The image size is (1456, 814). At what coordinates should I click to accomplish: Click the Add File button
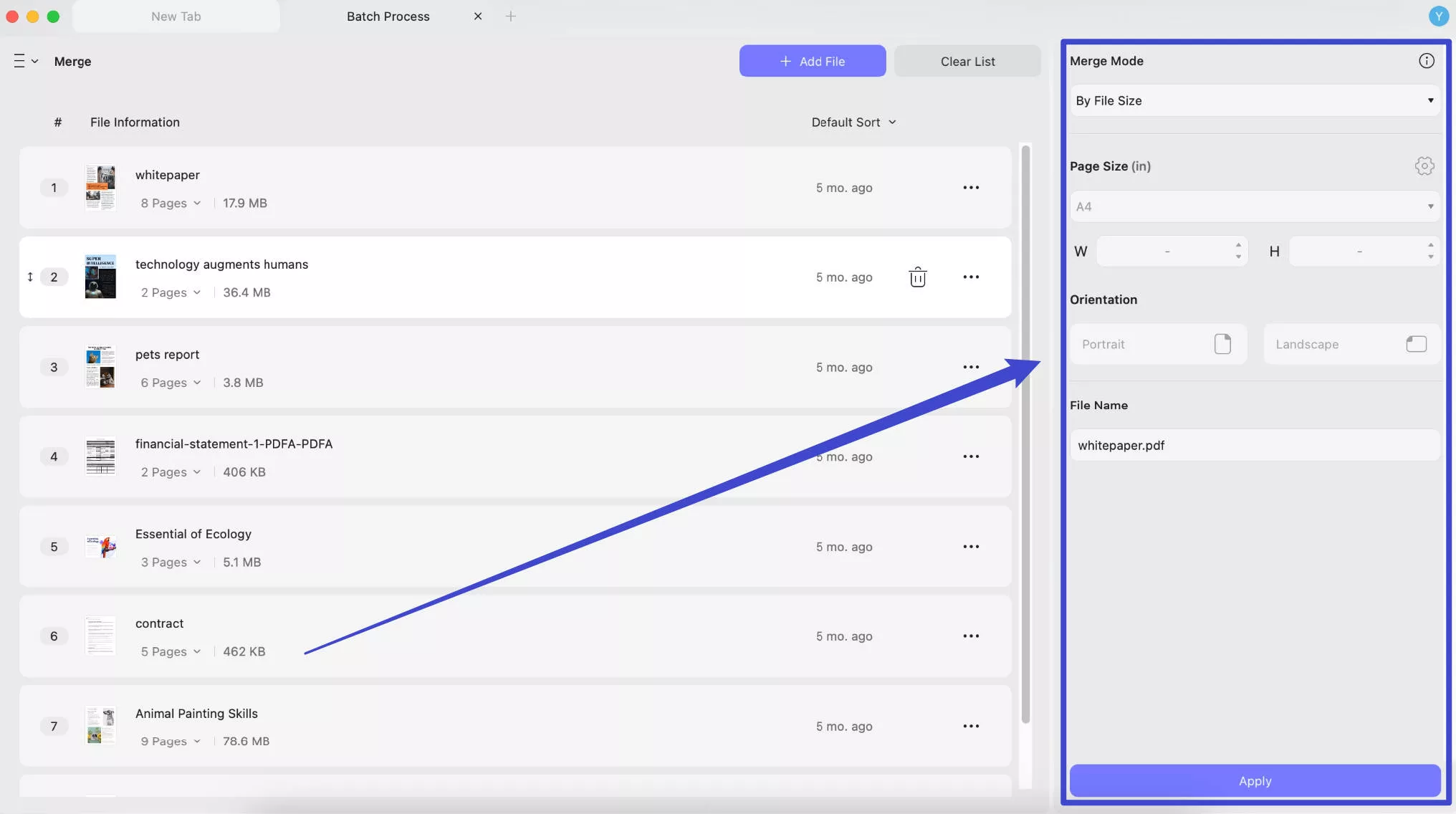pos(813,61)
